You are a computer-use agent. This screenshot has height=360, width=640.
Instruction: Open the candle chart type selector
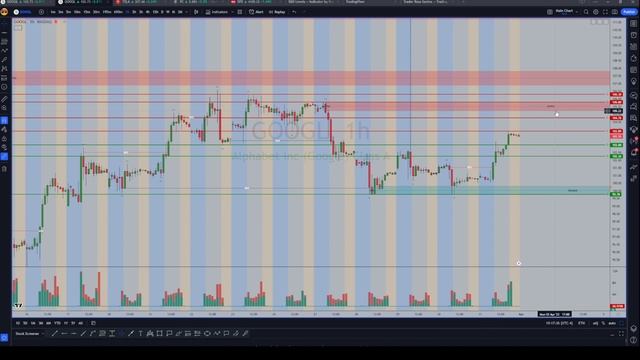[x=196, y=12]
